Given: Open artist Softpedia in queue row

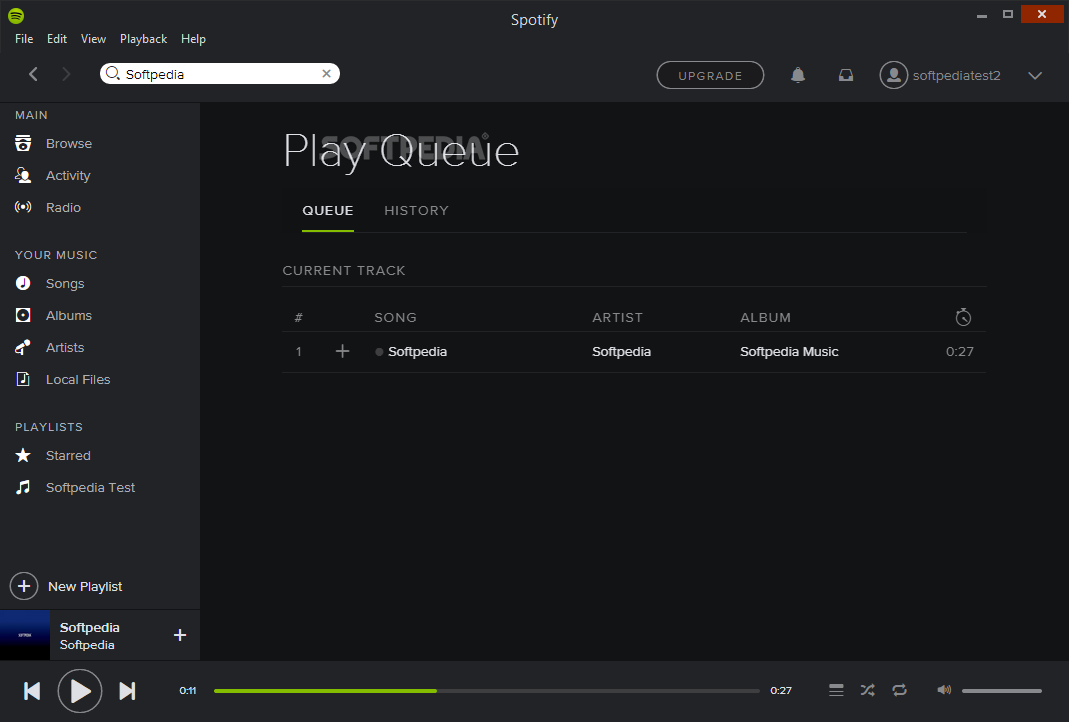Looking at the screenshot, I should 621,352.
